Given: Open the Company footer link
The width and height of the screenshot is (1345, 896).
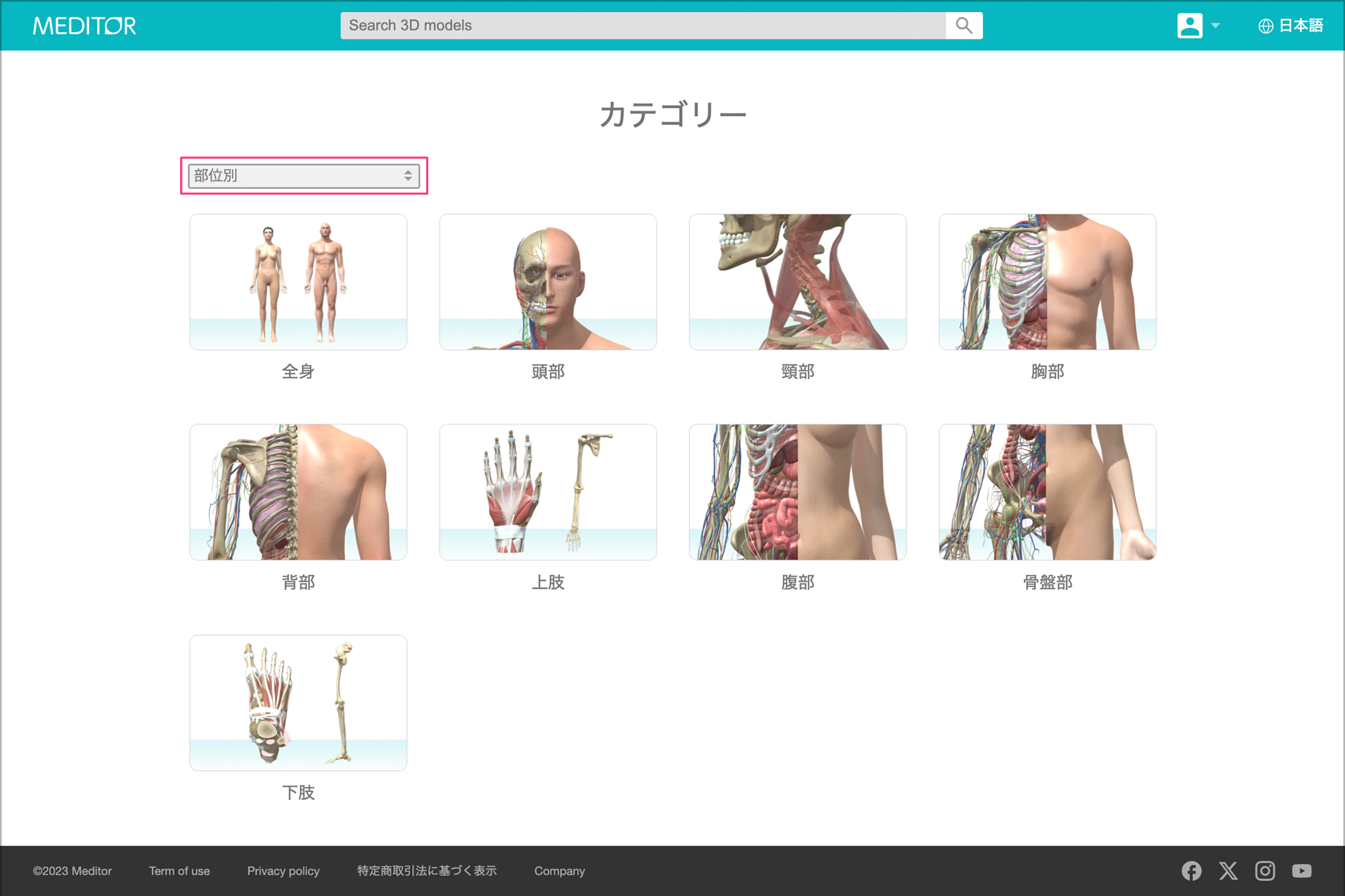Looking at the screenshot, I should click(x=560, y=871).
